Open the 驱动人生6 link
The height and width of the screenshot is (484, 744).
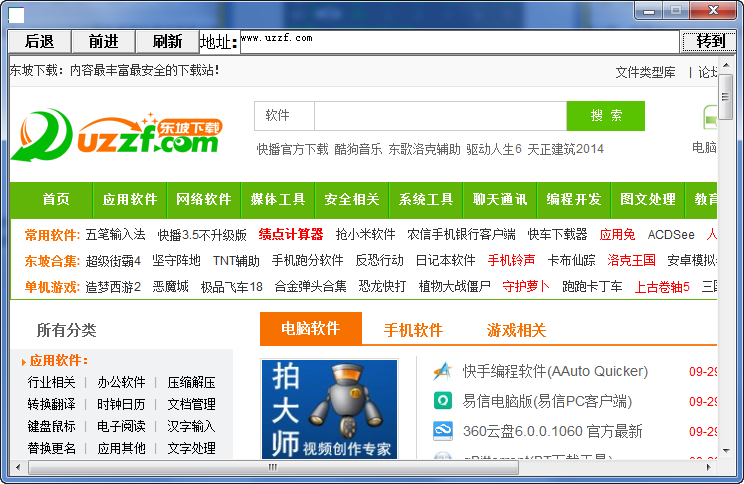pyautogui.click(x=493, y=149)
